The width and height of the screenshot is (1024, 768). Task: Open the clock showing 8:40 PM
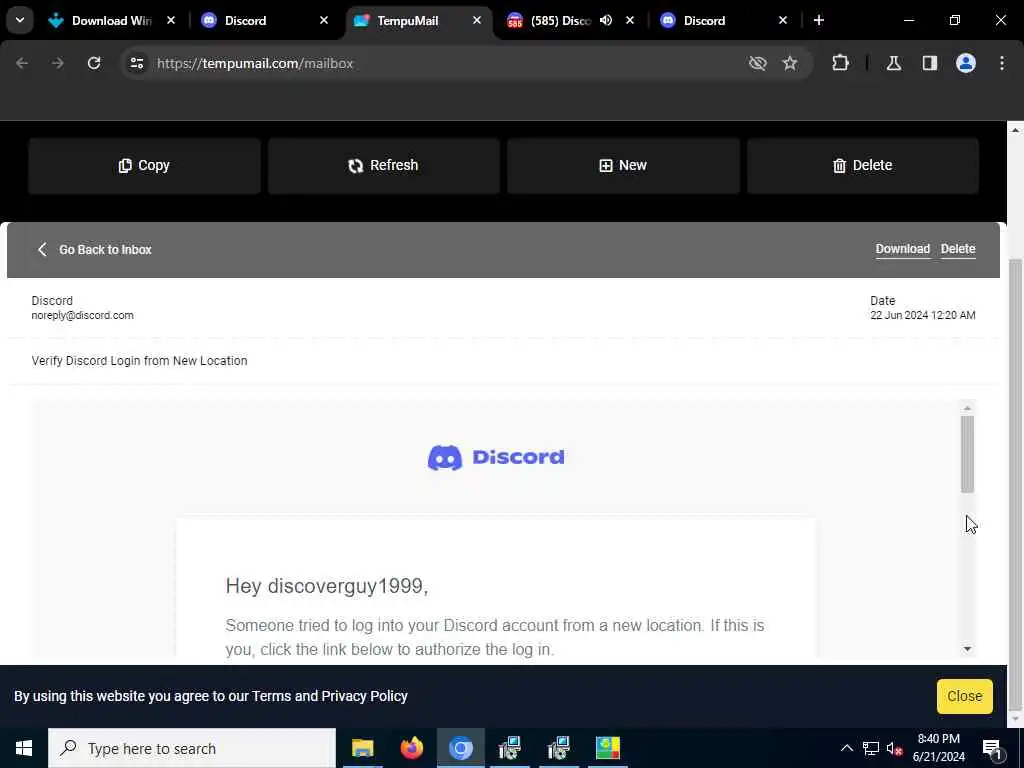[938, 748]
